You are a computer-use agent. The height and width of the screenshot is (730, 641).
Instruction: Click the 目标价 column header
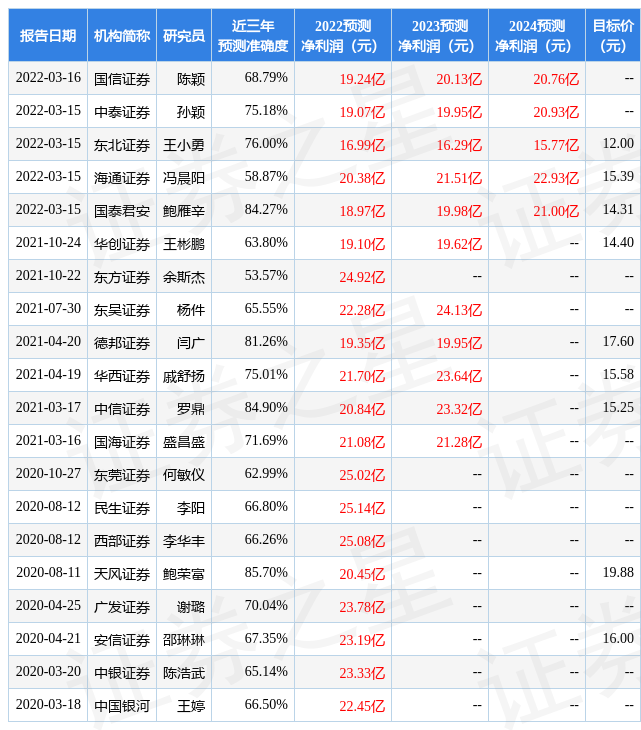613,35
